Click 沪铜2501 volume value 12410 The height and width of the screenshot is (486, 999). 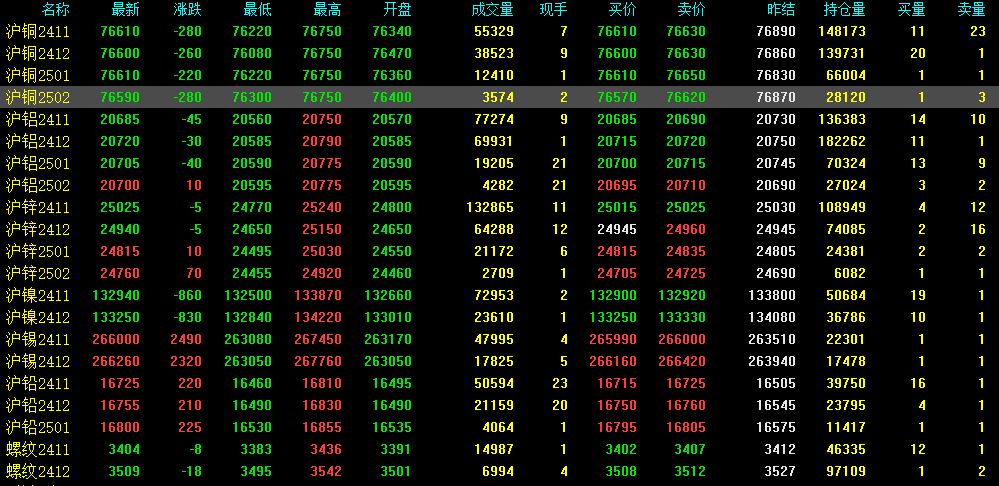point(494,76)
